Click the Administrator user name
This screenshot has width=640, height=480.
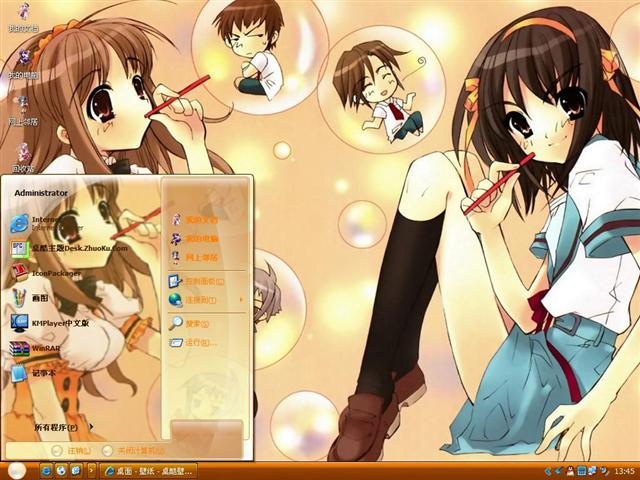point(41,193)
